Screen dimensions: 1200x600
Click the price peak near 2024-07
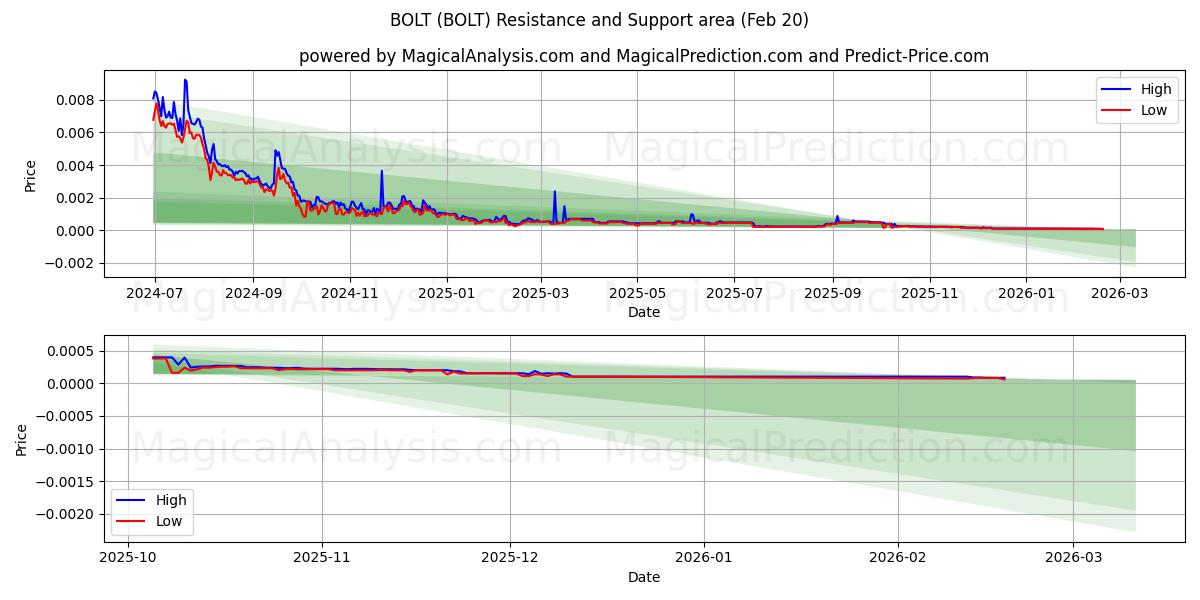tap(186, 82)
